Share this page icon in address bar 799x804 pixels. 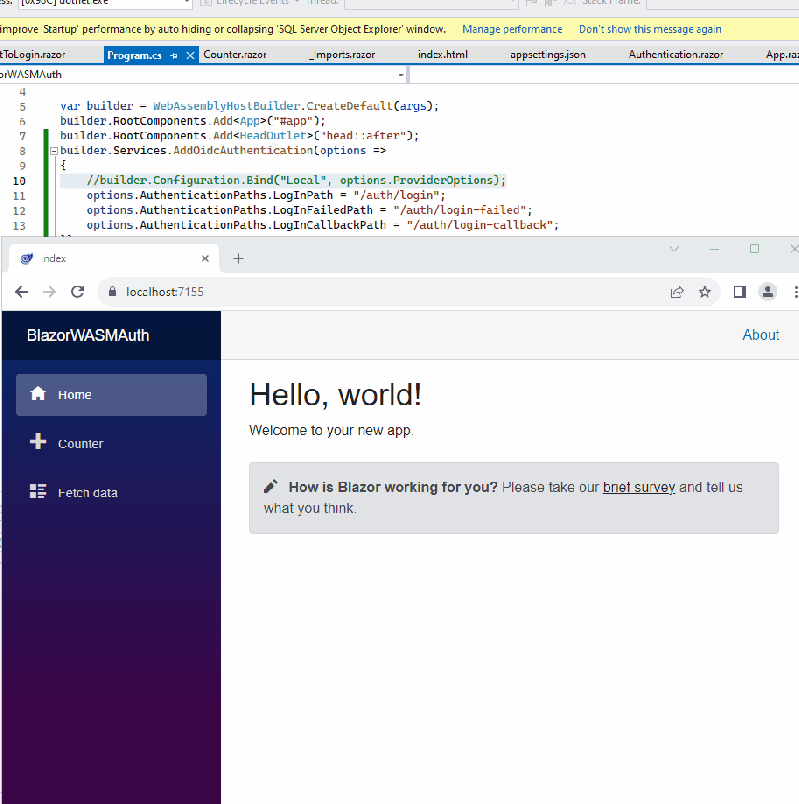(677, 292)
